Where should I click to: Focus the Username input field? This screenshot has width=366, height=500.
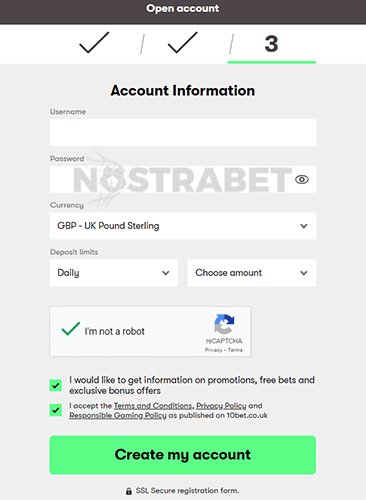point(183,132)
